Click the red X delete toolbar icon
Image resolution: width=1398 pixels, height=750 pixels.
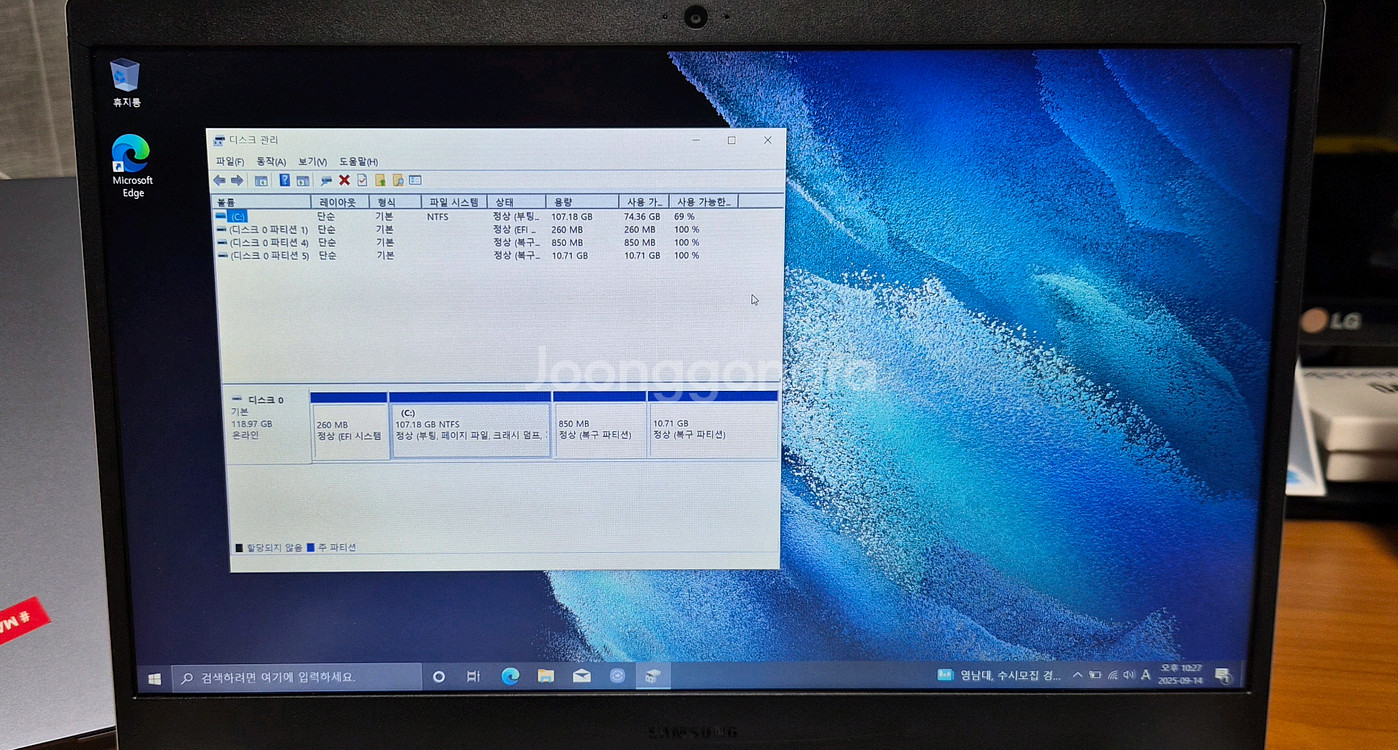pyautogui.click(x=344, y=180)
